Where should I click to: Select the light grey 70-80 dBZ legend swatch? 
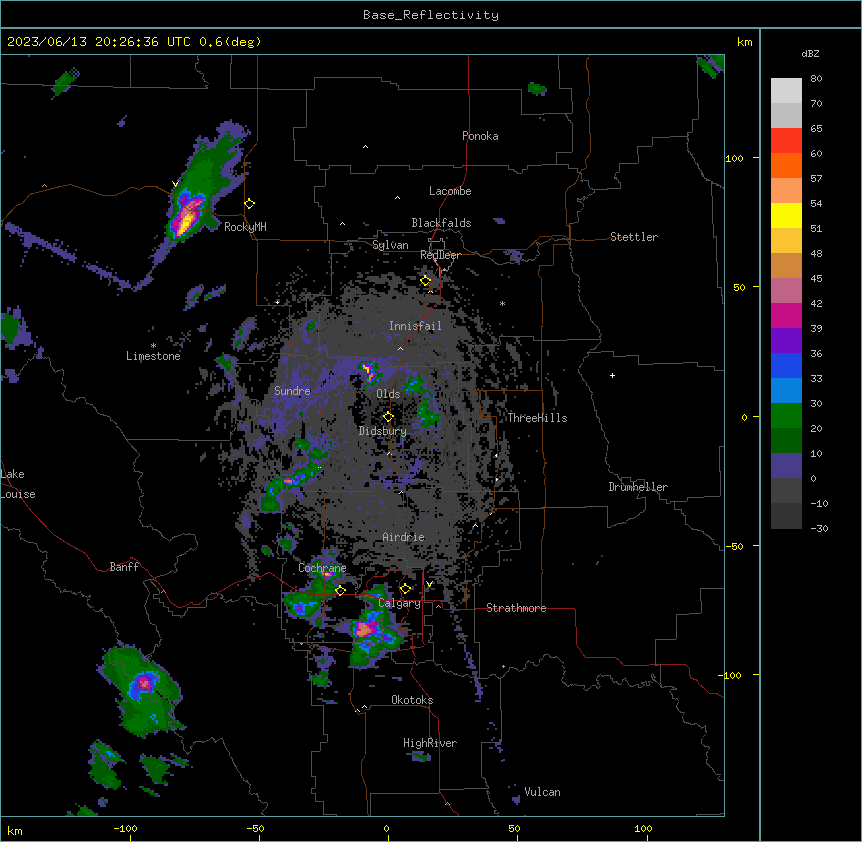[x=786, y=91]
